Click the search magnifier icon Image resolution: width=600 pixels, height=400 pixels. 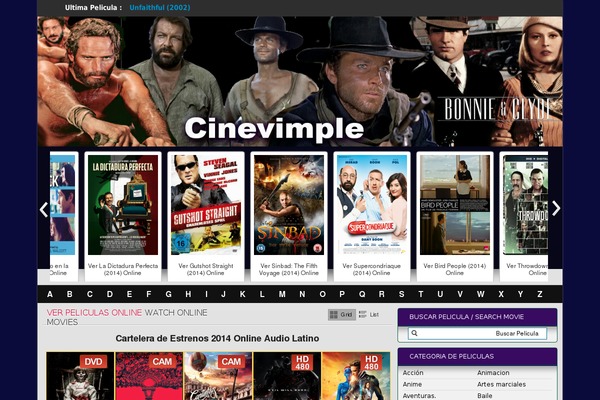tap(414, 333)
